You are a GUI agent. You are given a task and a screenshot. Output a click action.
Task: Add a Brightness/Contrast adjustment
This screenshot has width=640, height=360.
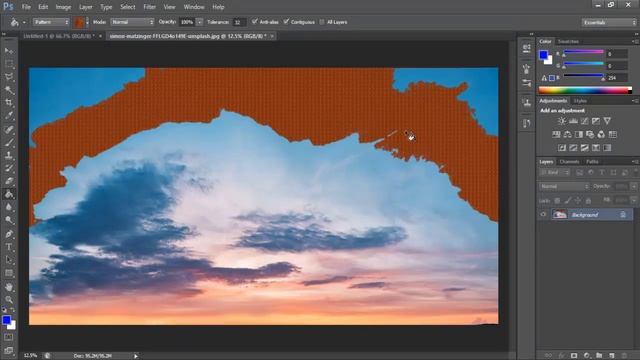562,121
